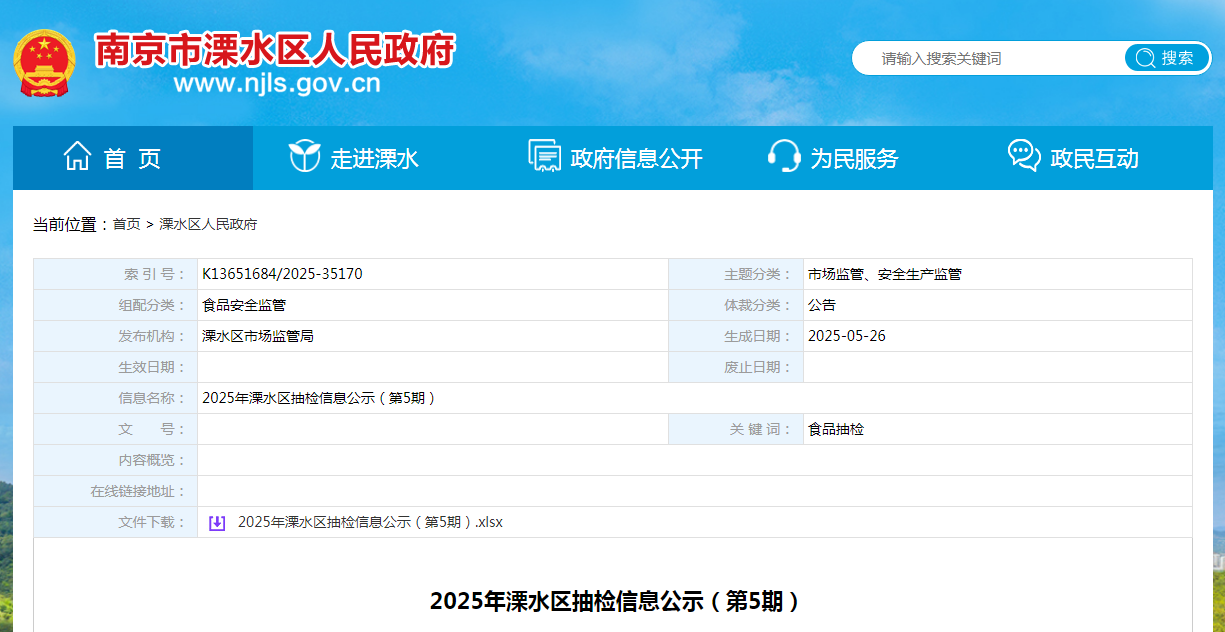This screenshot has height=632, width=1225.
Task: Click the article heading 2025年溧水区抽检信息公示（第5期）
Action: coord(615,601)
